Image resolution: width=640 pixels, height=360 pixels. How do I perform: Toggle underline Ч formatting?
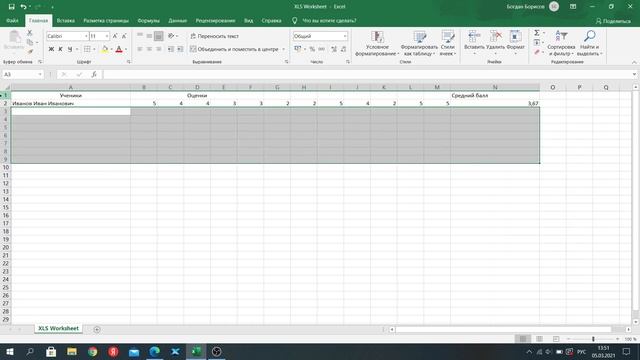70,49
